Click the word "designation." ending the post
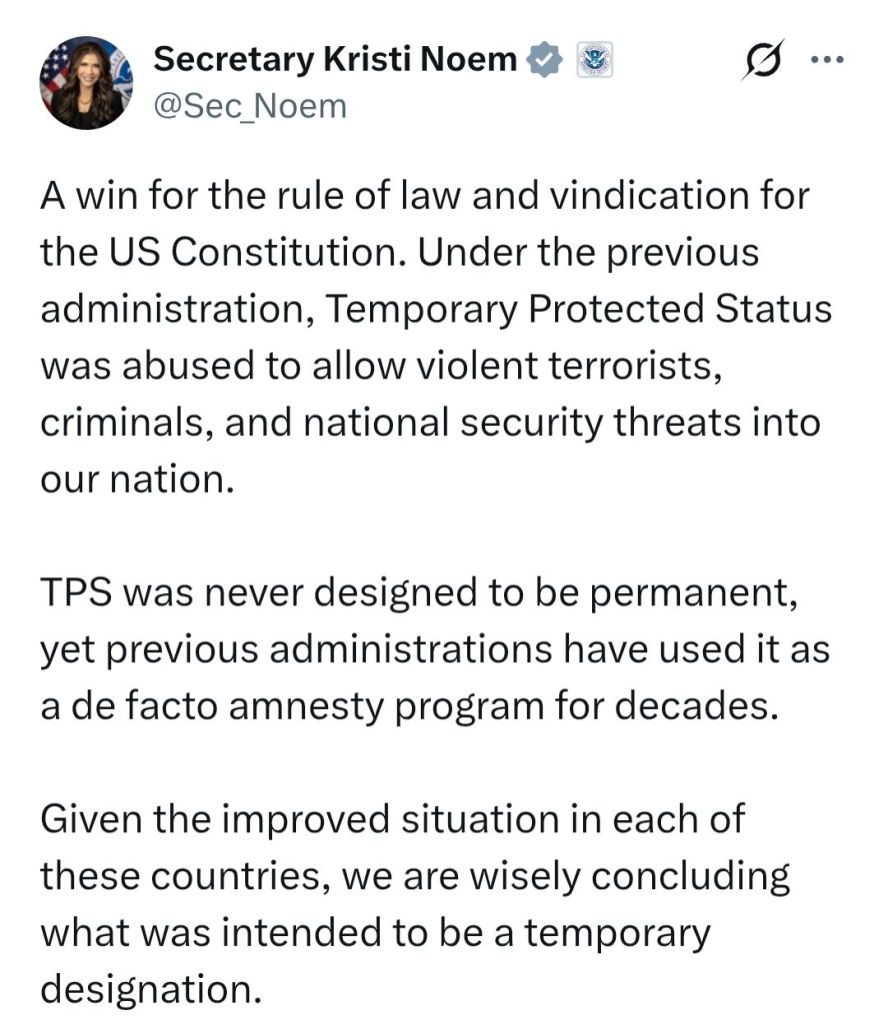The width and height of the screenshot is (888, 1024). tap(150, 990)
